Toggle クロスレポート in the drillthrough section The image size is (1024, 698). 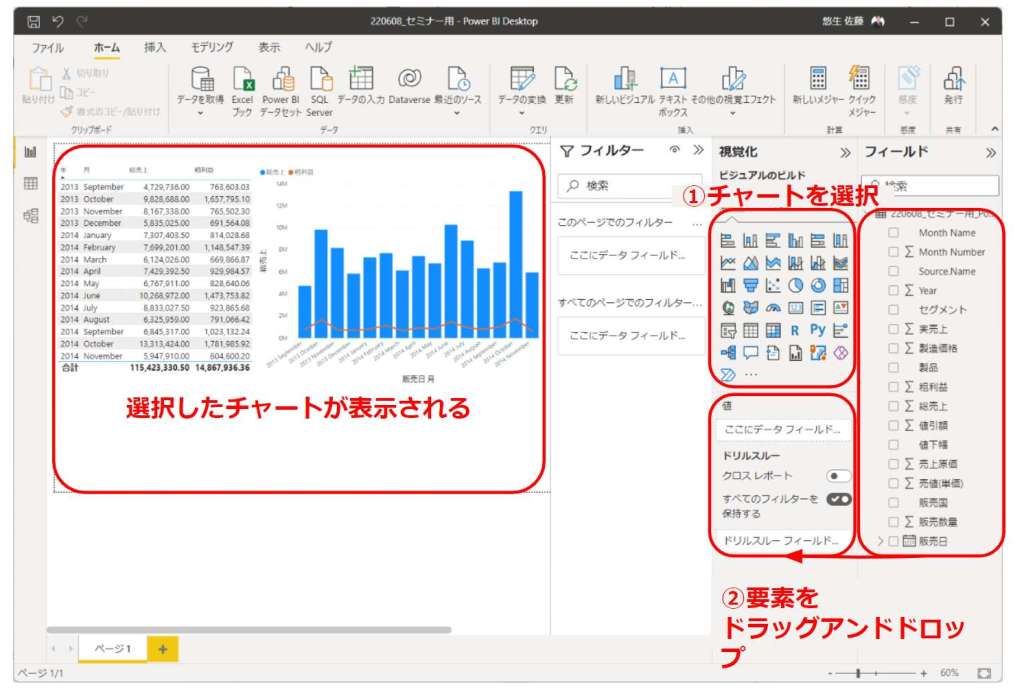(x=838, y=476)
